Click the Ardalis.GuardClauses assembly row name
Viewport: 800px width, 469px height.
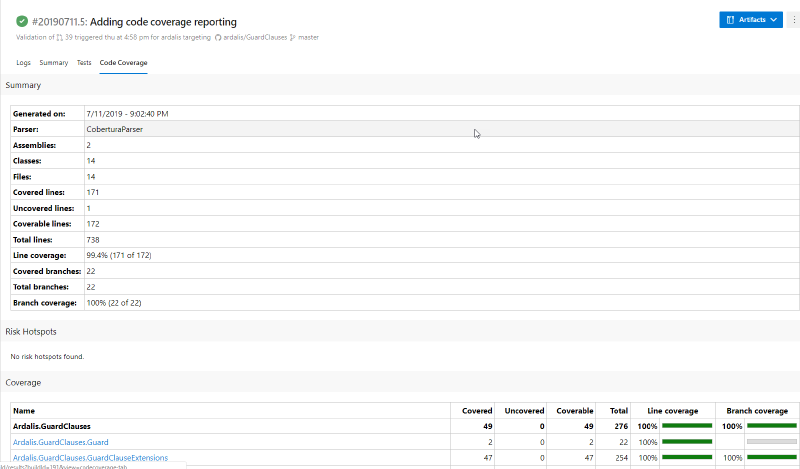point(52,426)
